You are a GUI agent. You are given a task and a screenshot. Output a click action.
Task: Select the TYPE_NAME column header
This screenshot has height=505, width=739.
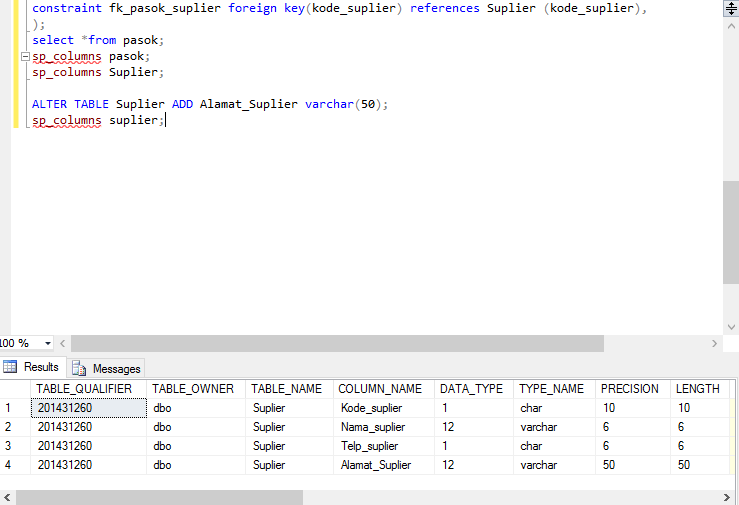coord(554,389)
